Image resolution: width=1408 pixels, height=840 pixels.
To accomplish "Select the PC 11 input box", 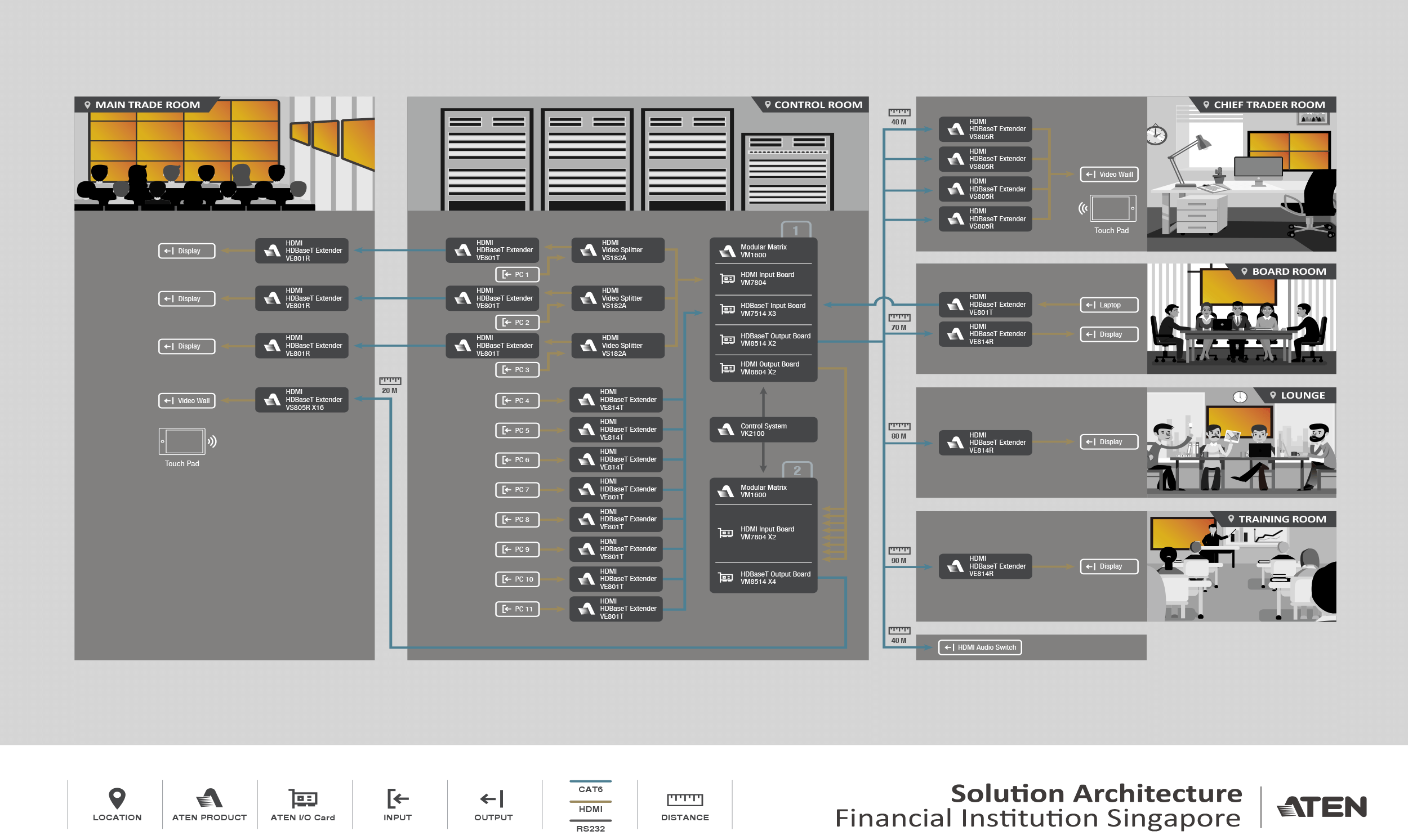I will click(517, 609).
